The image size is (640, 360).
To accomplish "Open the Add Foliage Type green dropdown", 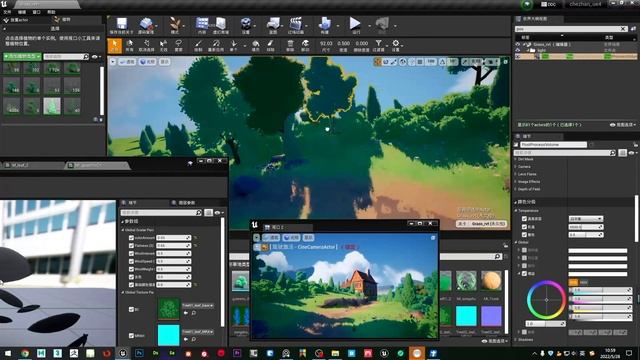I will point(22,56).
